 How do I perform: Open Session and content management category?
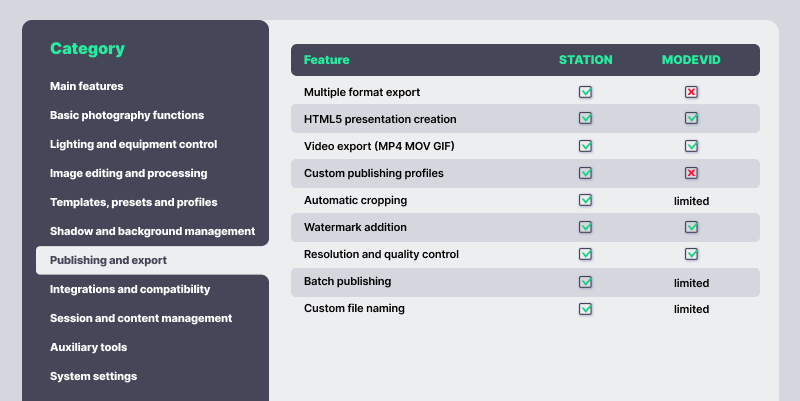[141, 318]
